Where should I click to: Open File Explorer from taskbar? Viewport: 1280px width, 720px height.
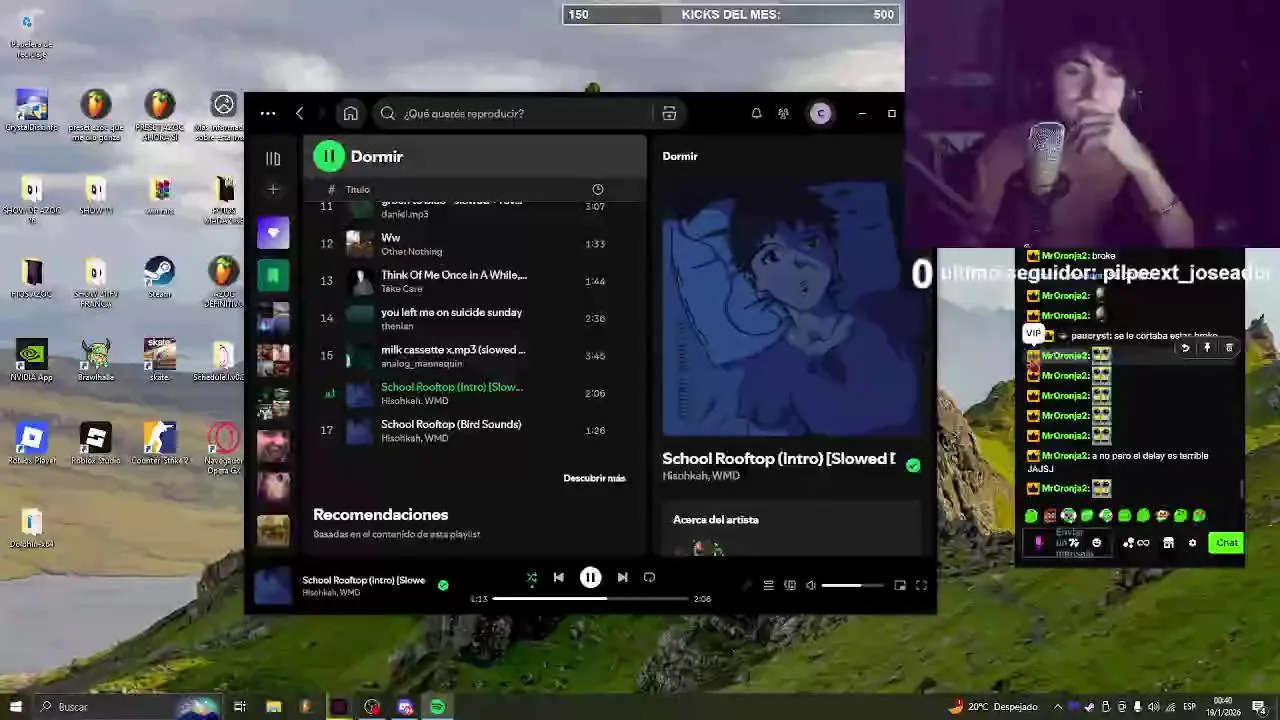tap(273, 707)
